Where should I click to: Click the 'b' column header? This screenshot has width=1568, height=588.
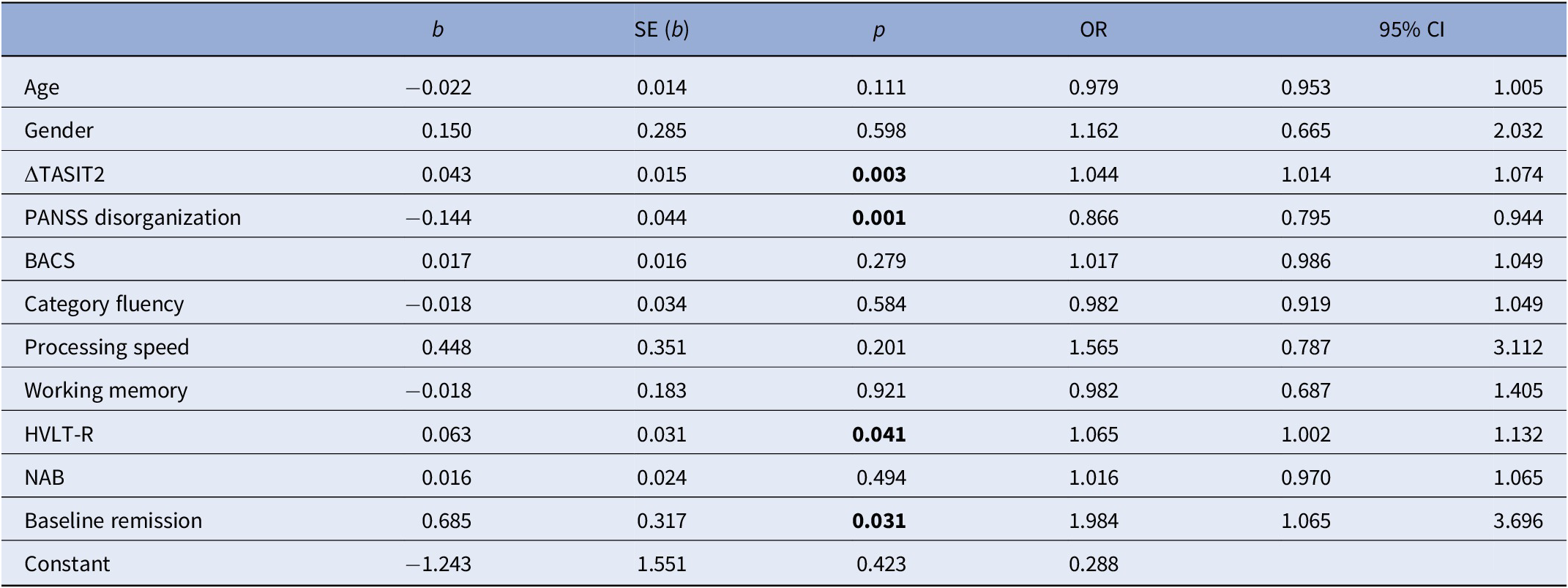coord(438,29)
